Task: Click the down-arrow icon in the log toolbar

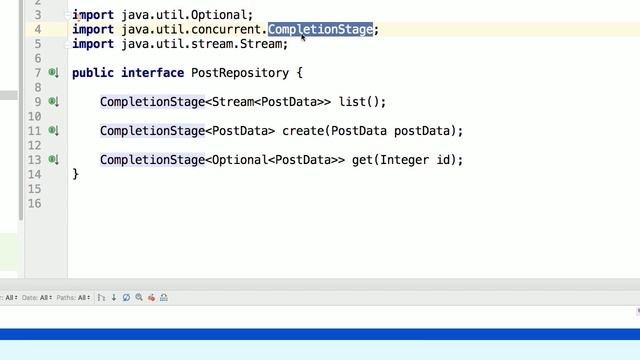Action: (114, 298)
